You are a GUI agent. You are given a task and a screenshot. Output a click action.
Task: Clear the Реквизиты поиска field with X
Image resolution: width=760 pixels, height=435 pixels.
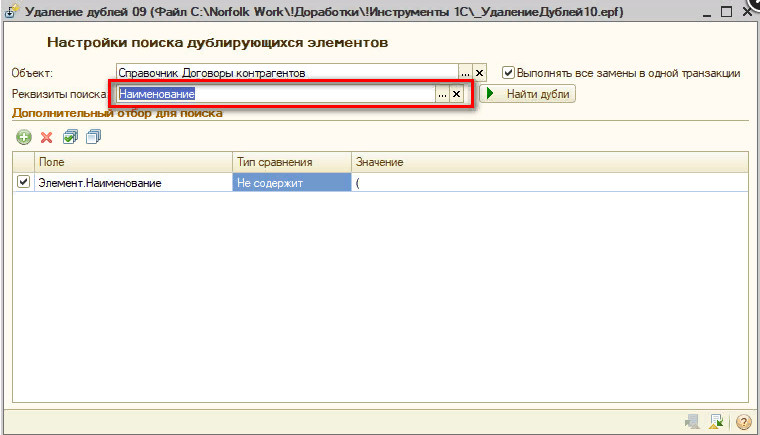pos(457,93)
